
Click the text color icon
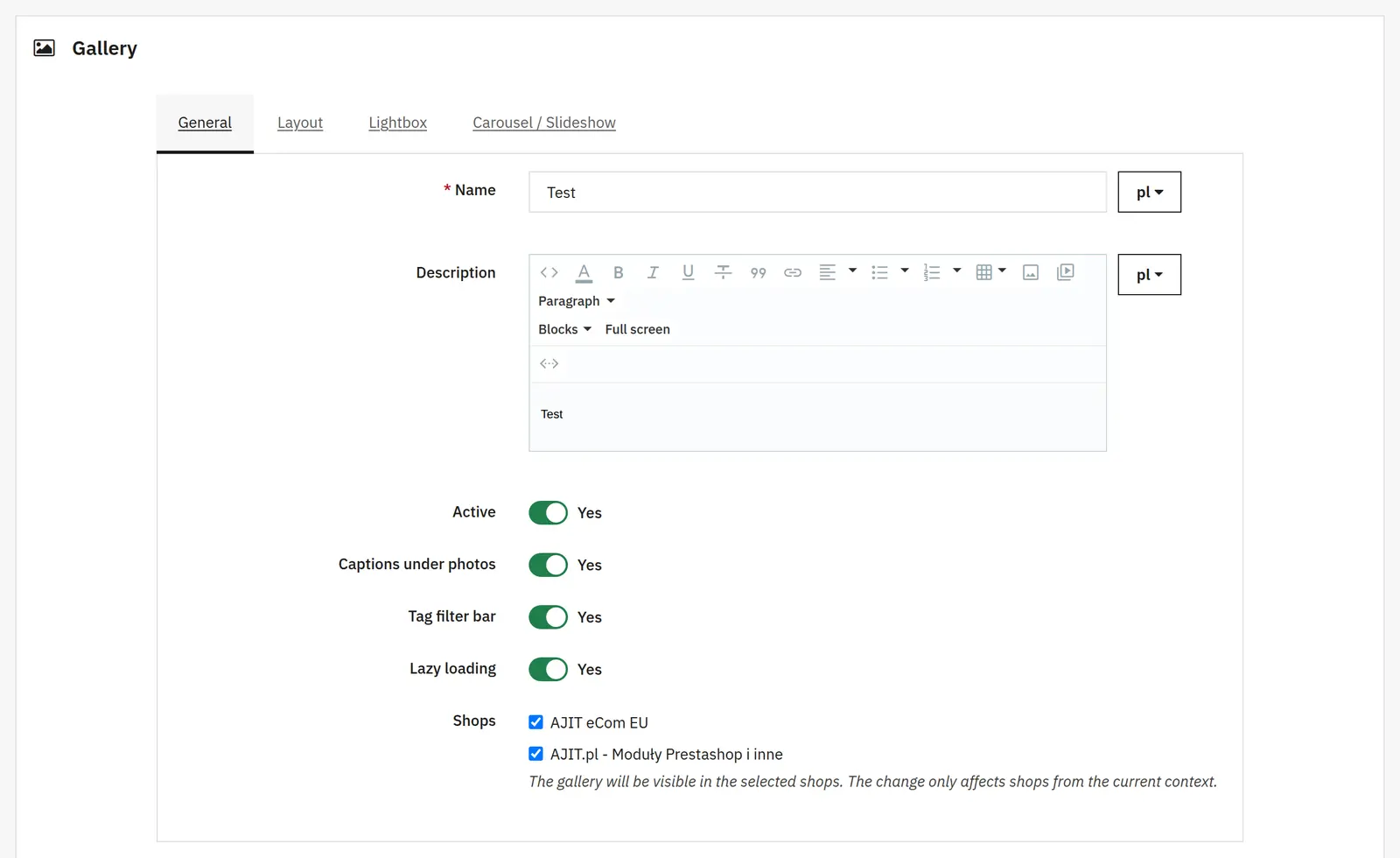tap(584, 273)
